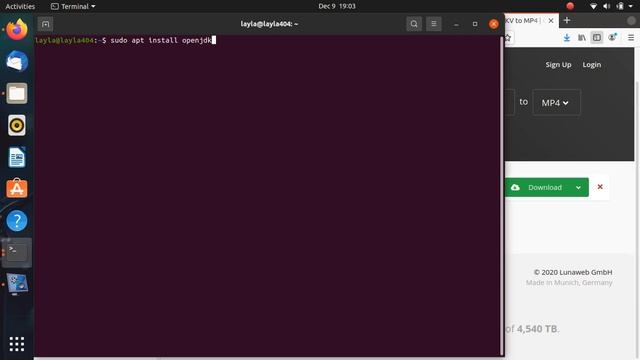Expand the MP4 format dropdown
640x360 pixels.
[556, 103]
